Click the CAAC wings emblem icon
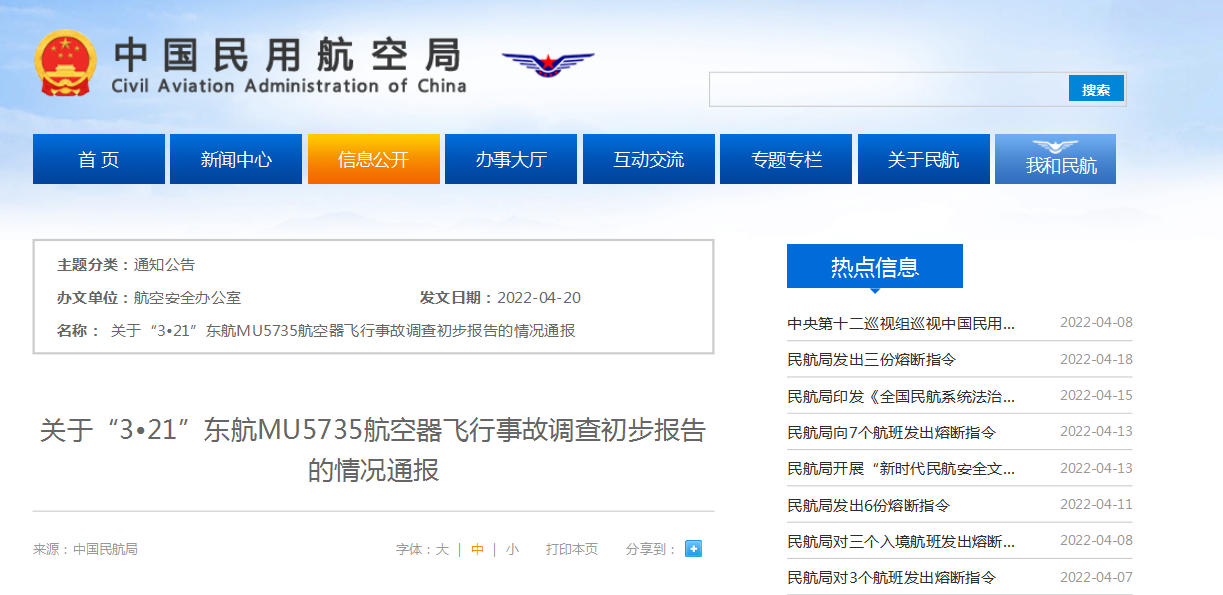The width and height of the screenshot is (1223, 595). (548, 65)
